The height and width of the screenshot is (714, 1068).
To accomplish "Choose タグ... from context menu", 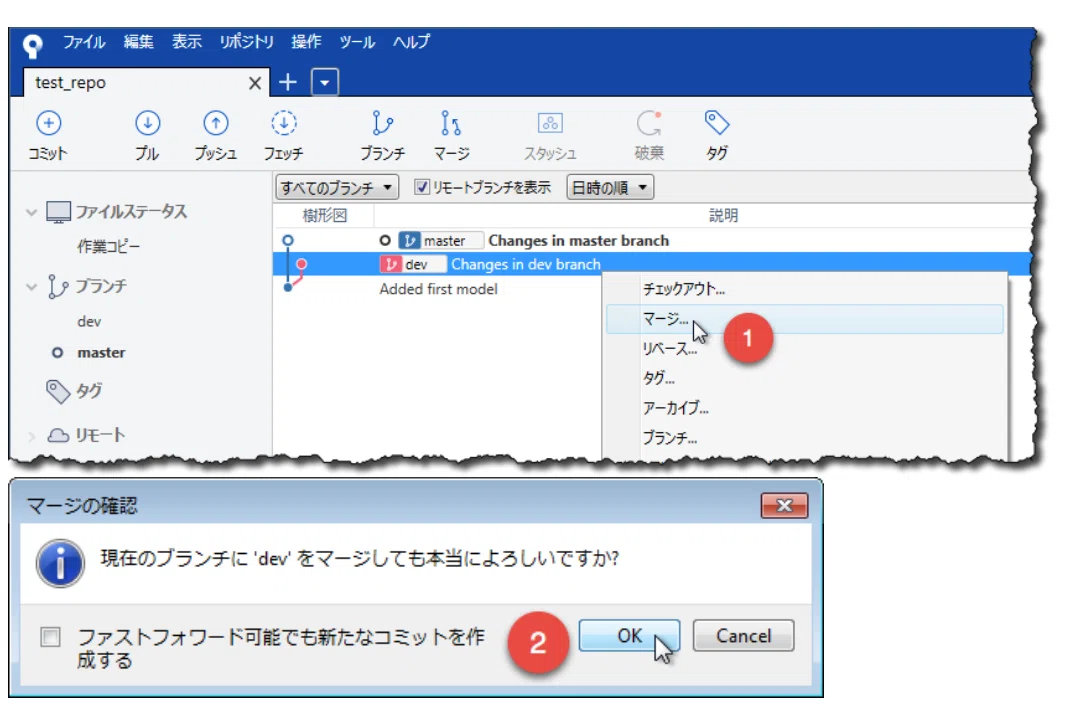I will 804,378.
